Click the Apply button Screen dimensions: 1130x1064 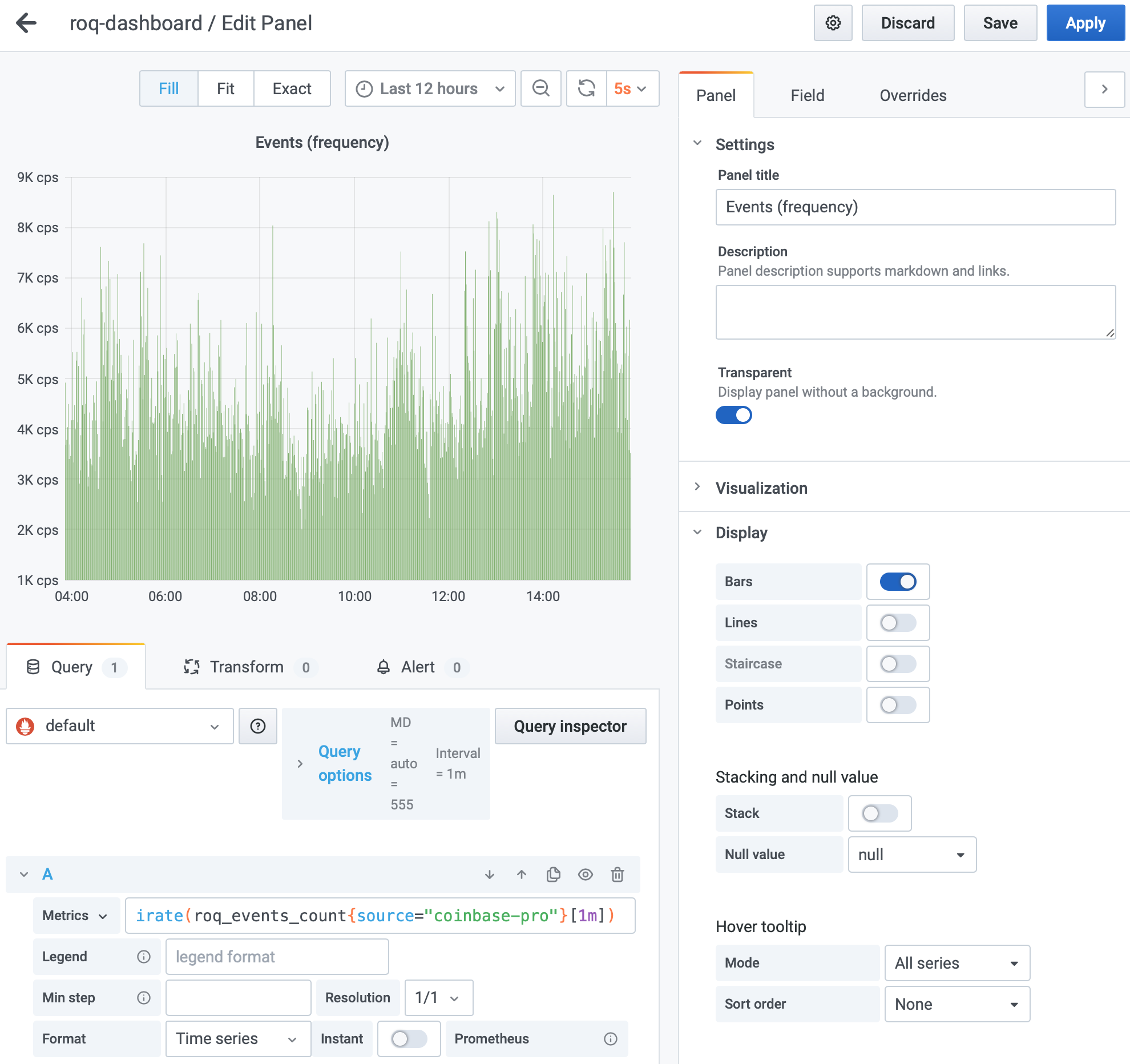tap(1085, 23)
